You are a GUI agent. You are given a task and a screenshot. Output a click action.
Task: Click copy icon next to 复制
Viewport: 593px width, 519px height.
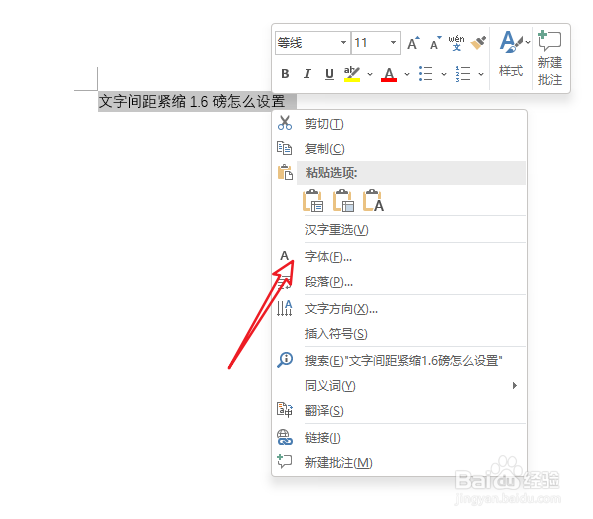[284, 148]
